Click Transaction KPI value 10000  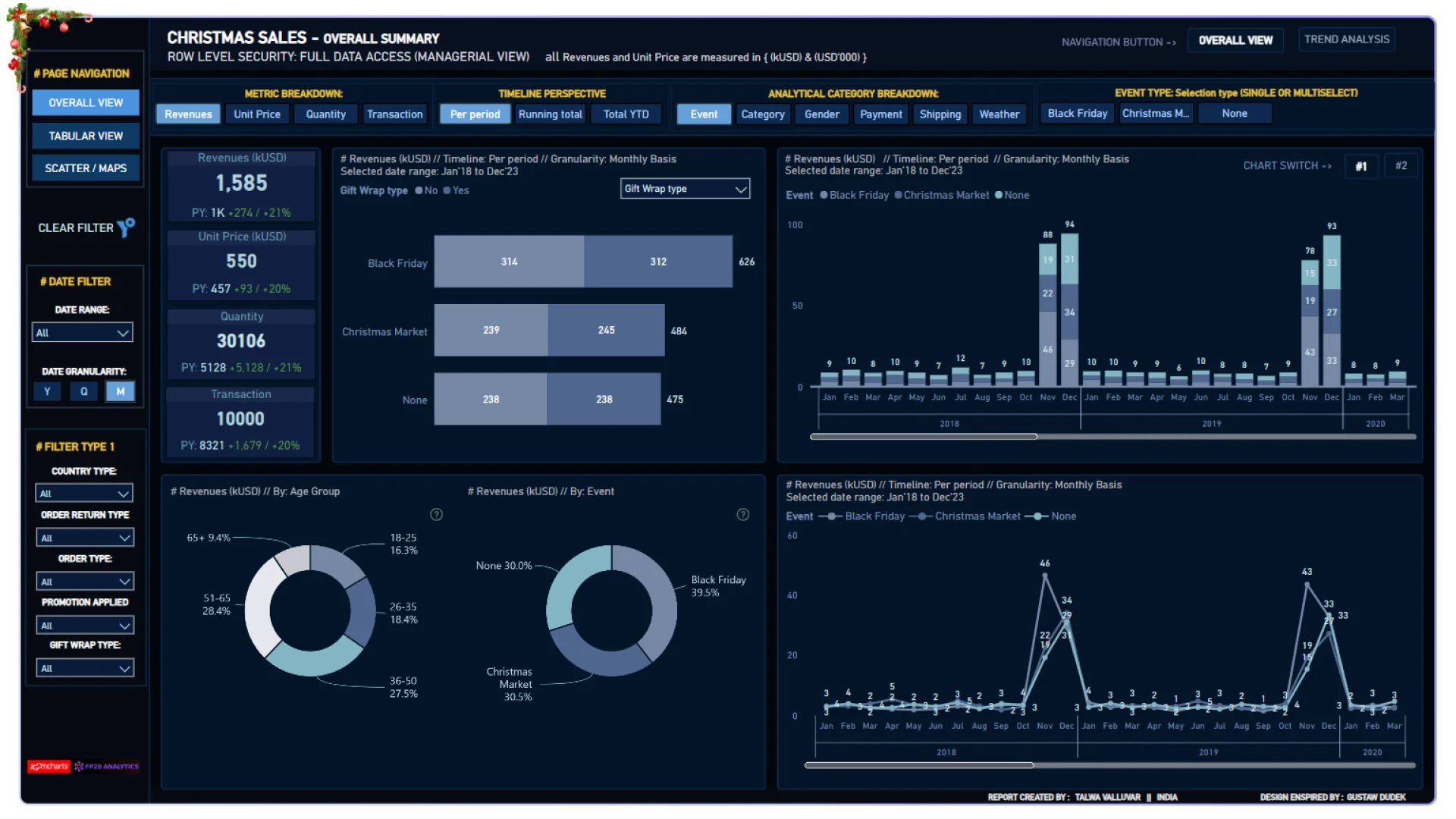coord(240,419)
